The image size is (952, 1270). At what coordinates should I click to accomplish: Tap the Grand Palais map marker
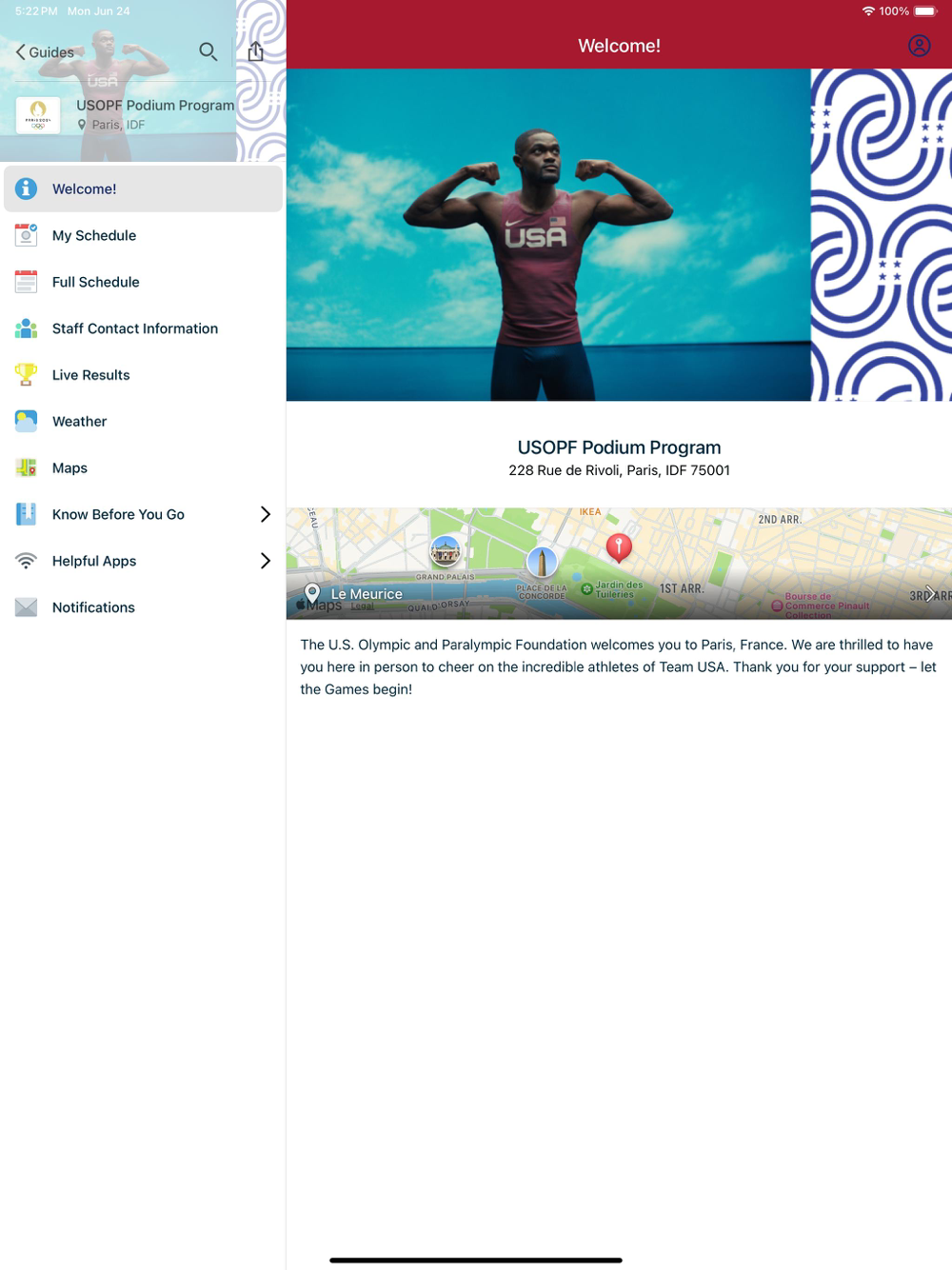pyautogui.click(x=446, y=551)
